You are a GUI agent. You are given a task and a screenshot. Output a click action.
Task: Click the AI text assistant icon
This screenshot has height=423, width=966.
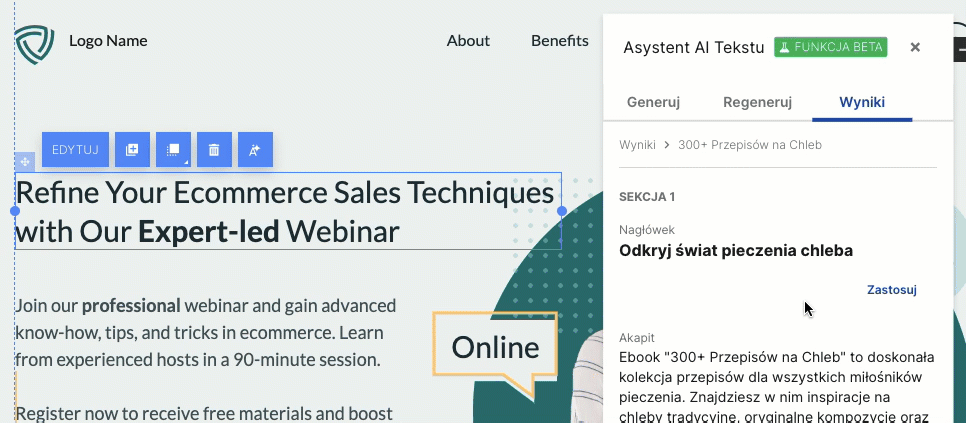coord(255,150)
